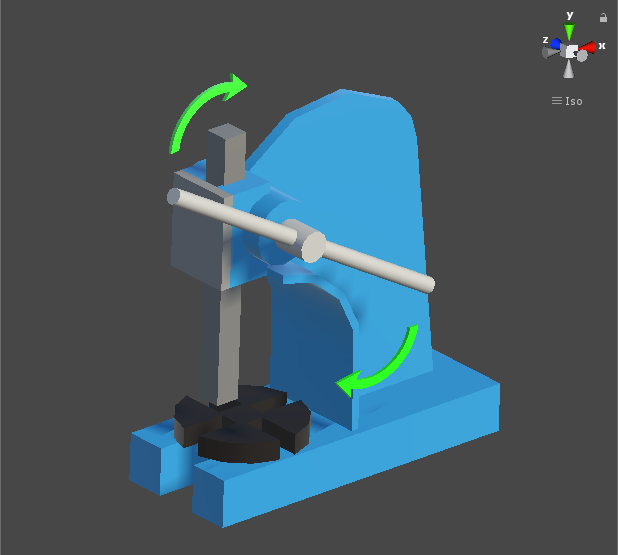
Task: Click the red X axis cone on gizmo
Action: (x=588, y=47)
